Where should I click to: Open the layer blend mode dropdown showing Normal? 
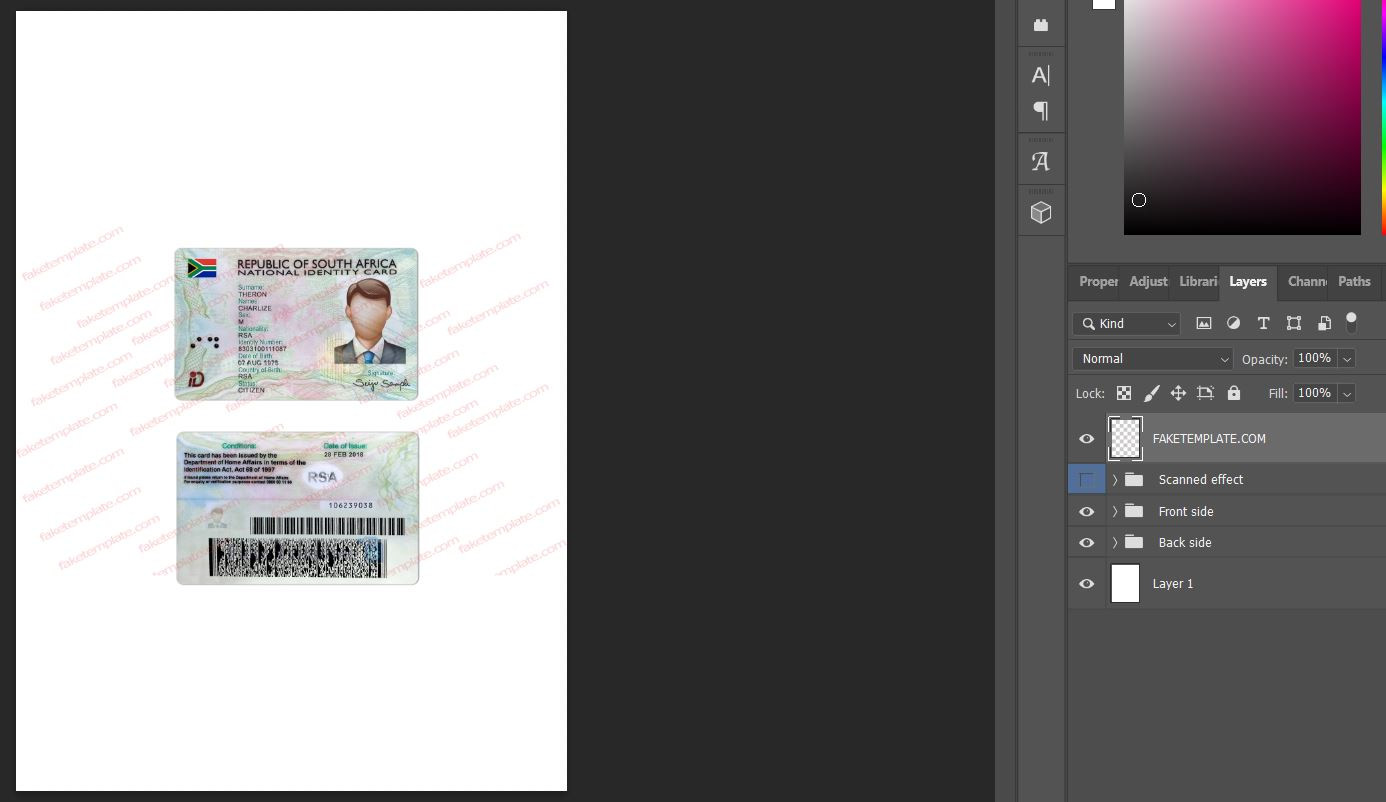pyautogui.click(x=1152, y=358)
